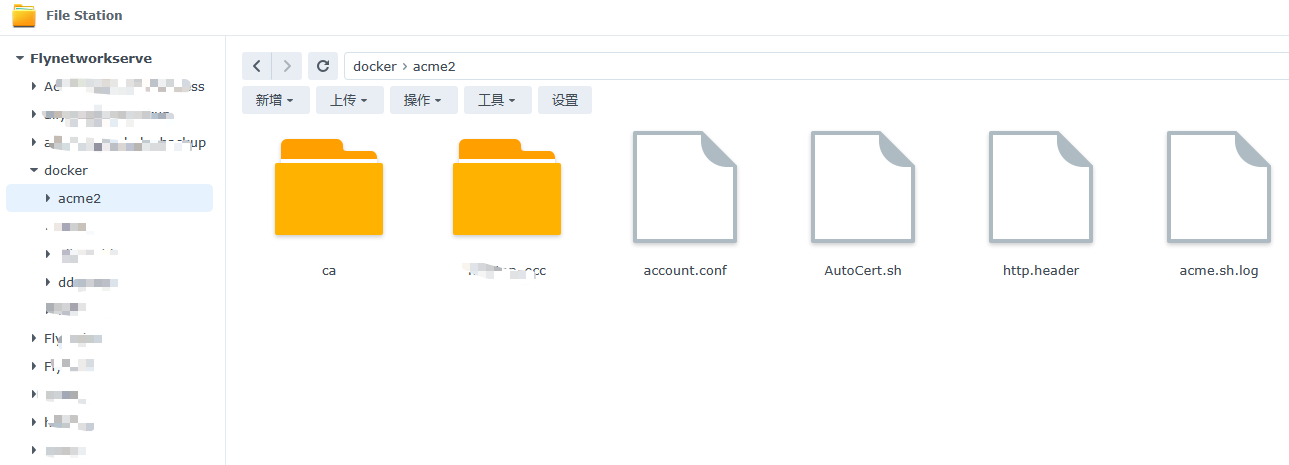Open the 上传 dropdown menu

coord(350,100)
